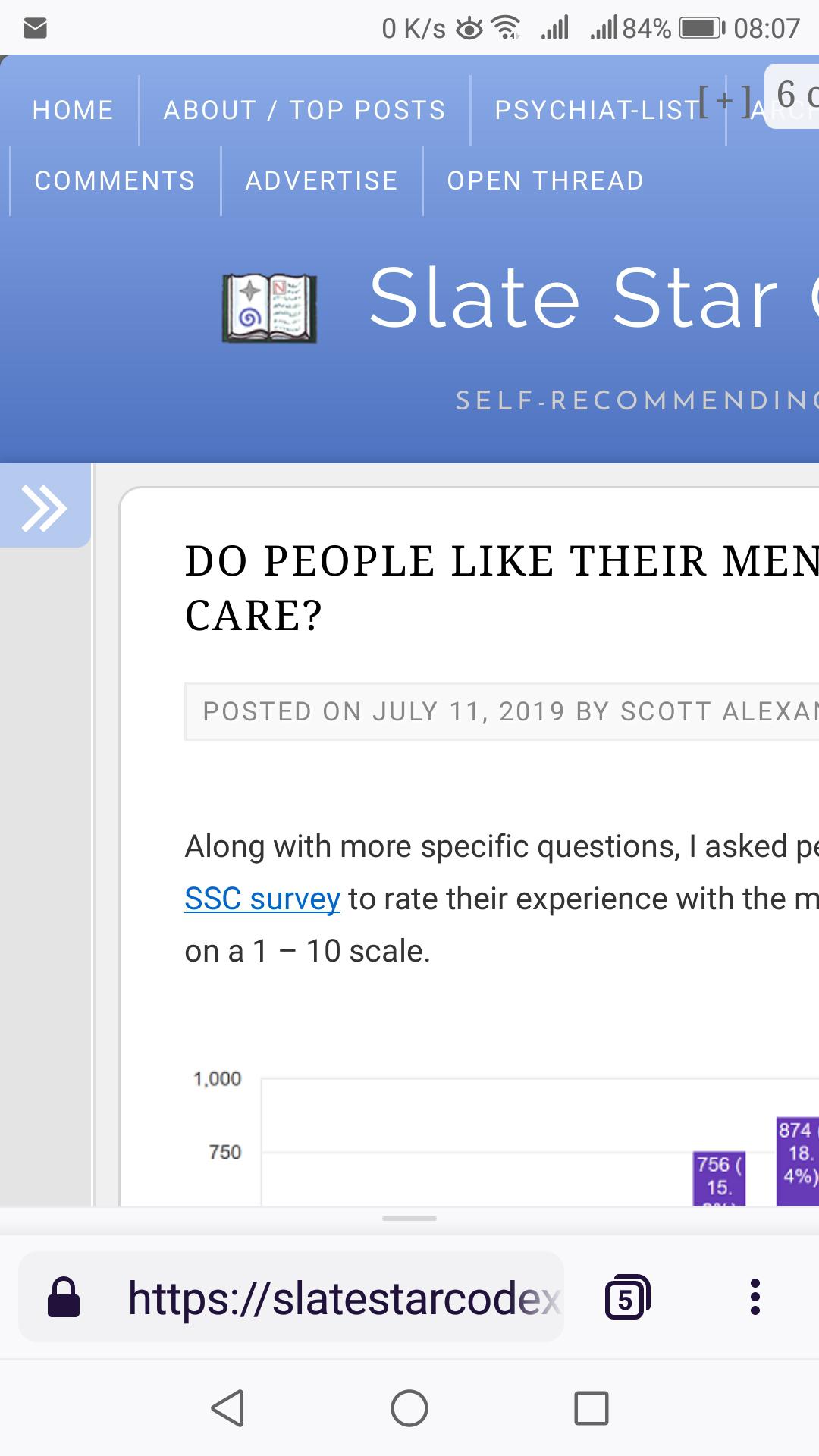Open the OPEN THREAD navigation item
819x1456 pixels.
click(x=545, y=180)
